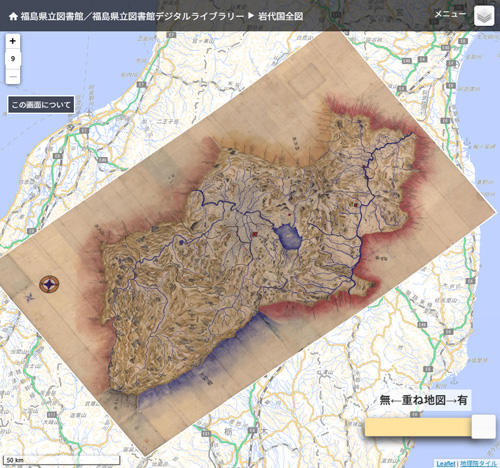Open the layers stack icon

(484, 16)
